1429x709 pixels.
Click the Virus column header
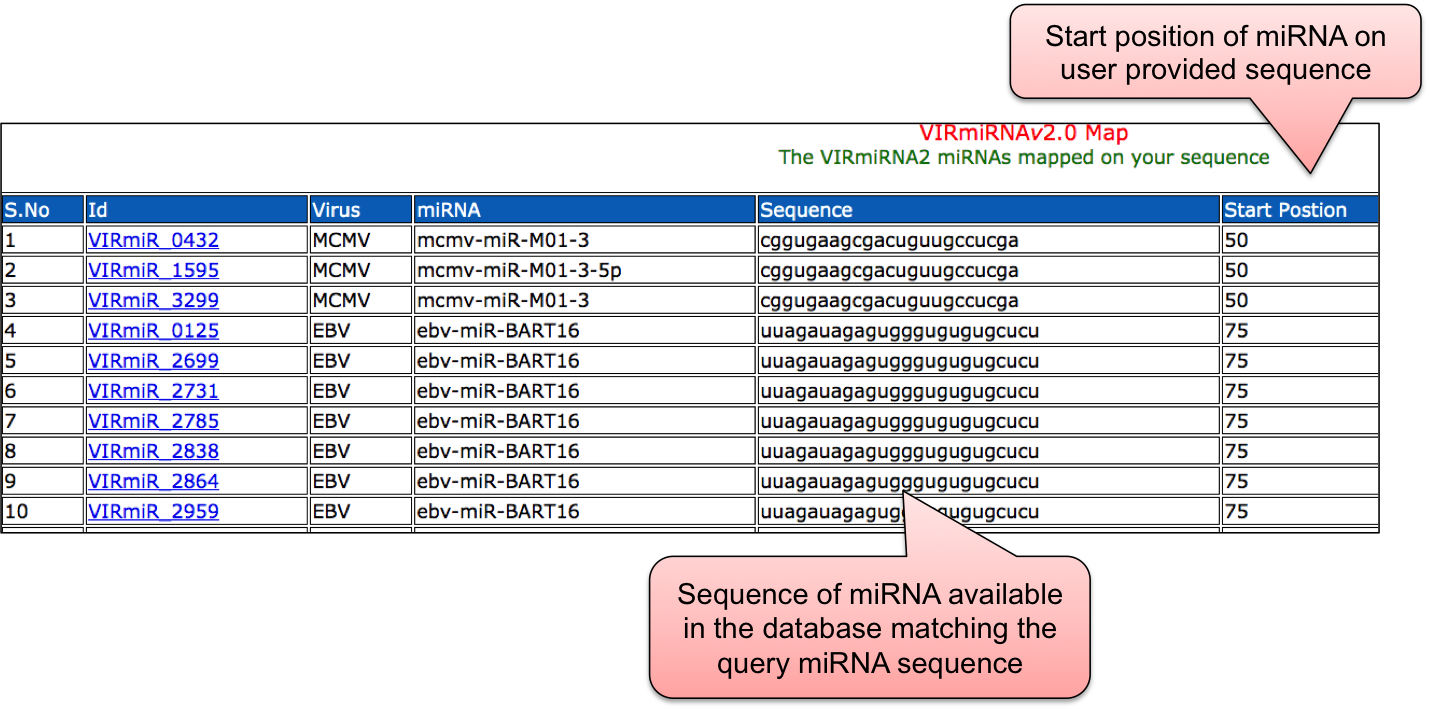point(336,210)
